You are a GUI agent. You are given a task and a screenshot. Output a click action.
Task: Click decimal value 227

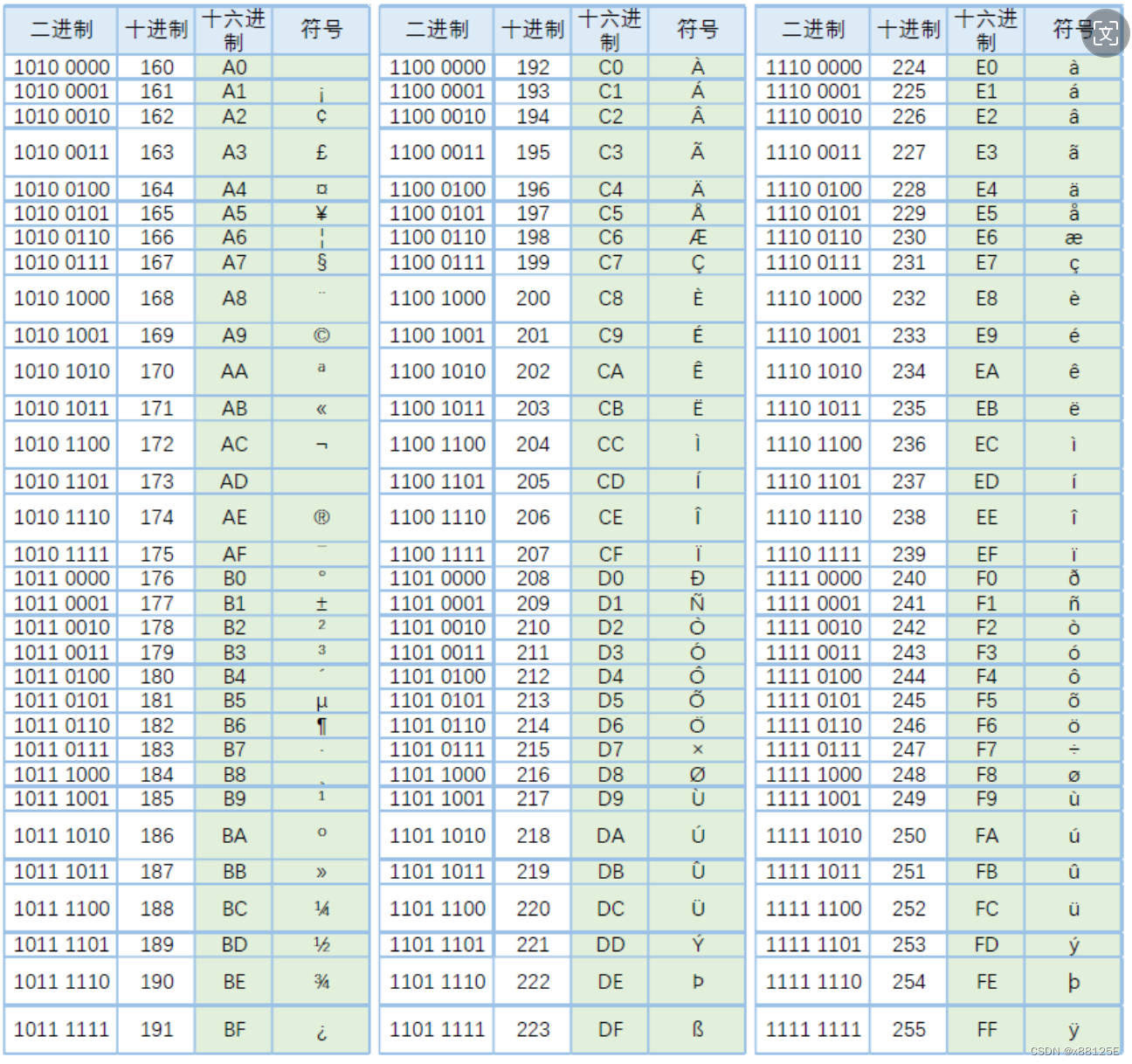(x=908, y=153)
